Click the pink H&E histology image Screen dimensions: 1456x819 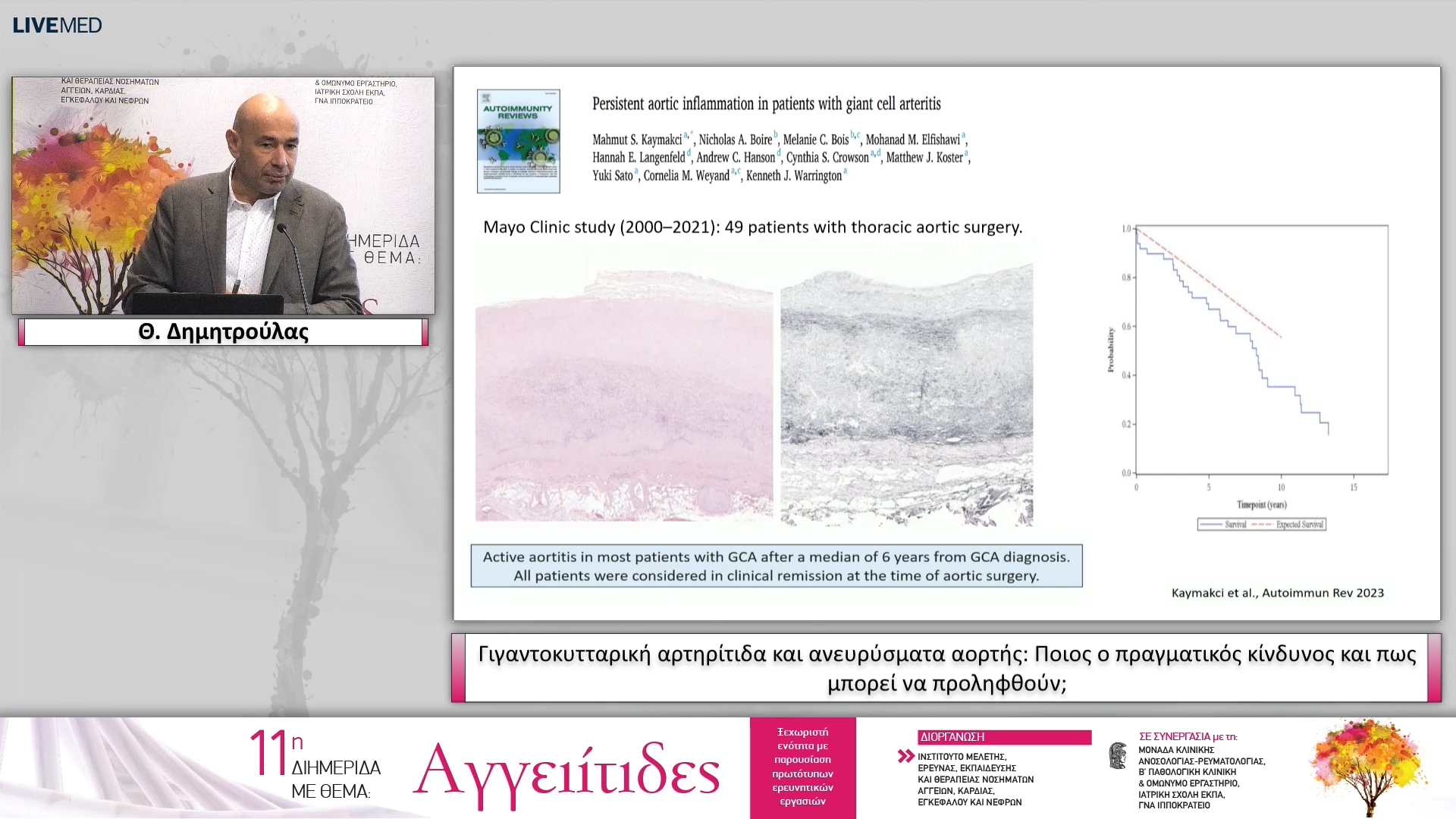pyautogui.click(x=623, y=394)
